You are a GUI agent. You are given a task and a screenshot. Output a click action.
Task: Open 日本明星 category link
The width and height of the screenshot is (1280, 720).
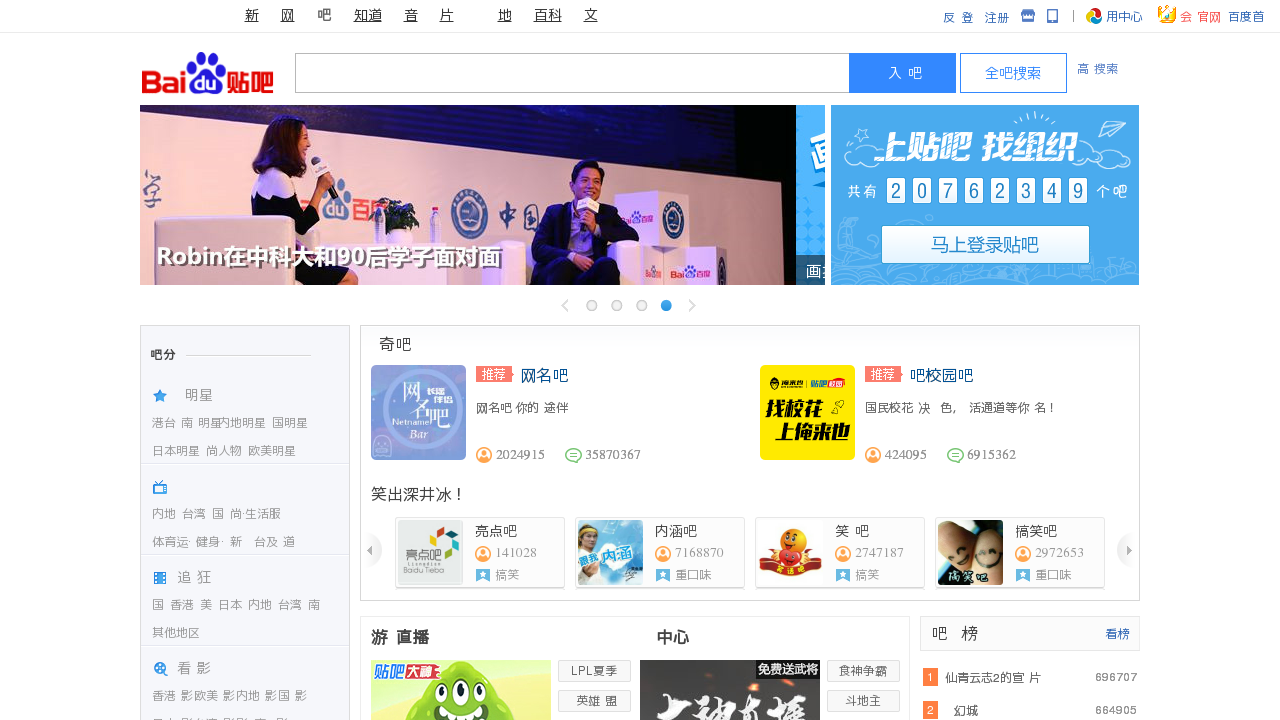176,451
